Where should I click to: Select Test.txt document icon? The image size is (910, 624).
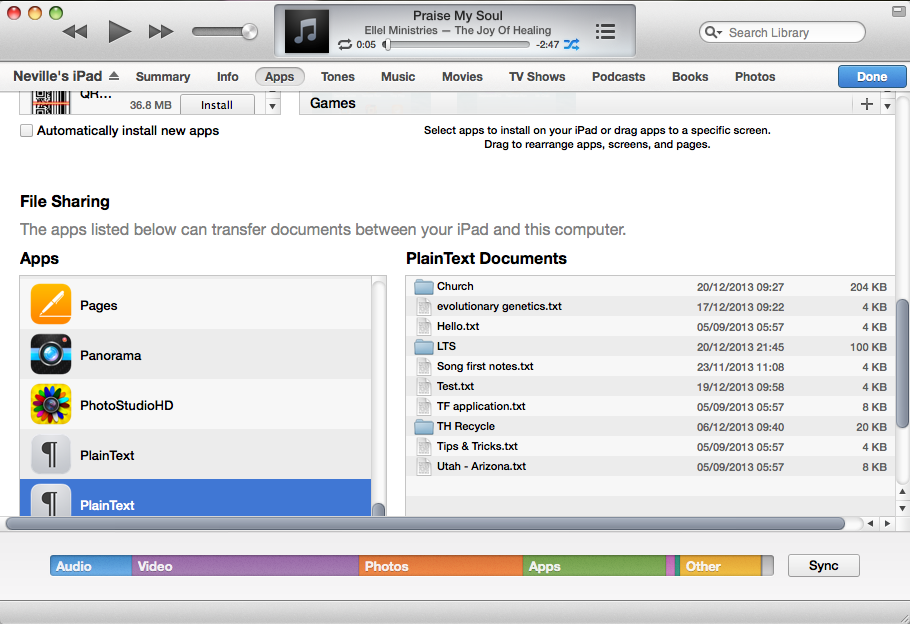424,387
